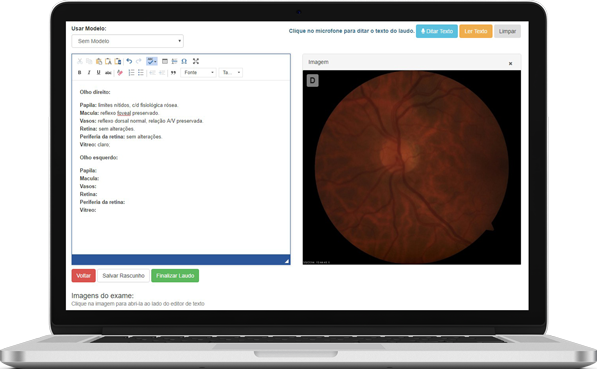The height and width of the screenshot is (369, 597).
Task: Click the retina fundus image
Action: coord(412,167)
